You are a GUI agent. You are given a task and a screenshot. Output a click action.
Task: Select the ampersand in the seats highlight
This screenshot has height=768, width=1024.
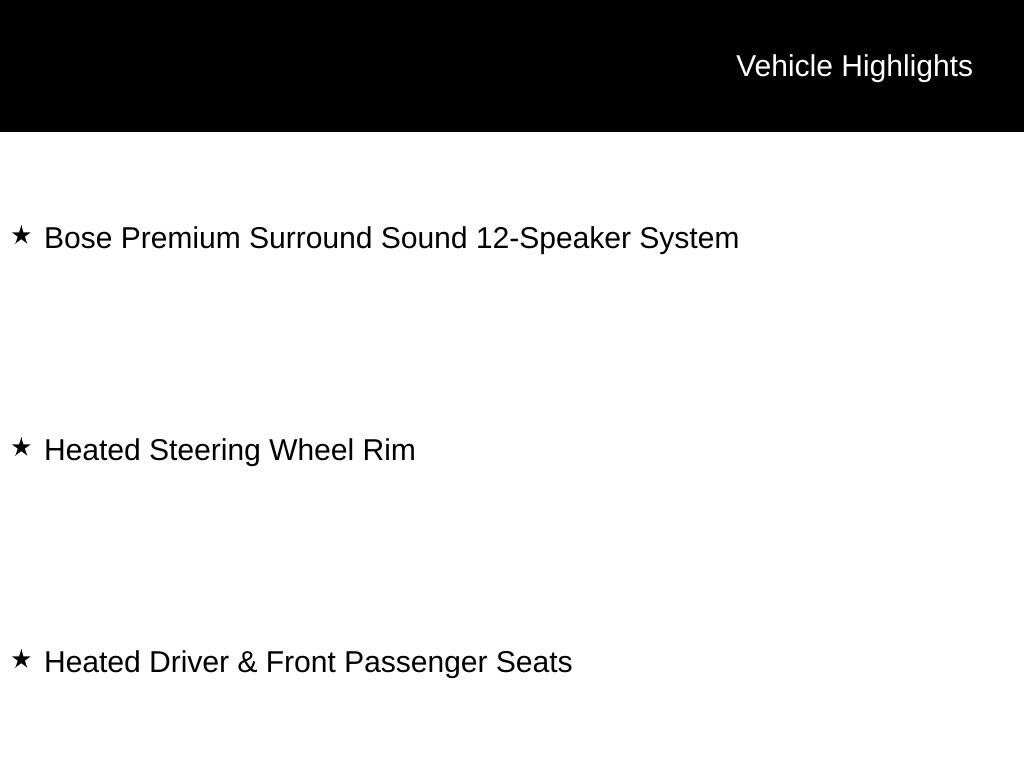coord(247,662)
